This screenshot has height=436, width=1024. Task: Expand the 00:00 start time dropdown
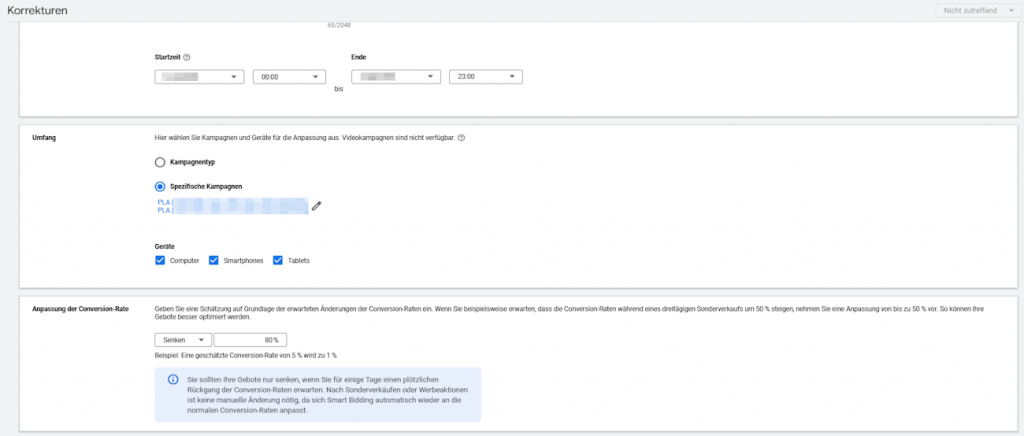(x=289, y=77)
